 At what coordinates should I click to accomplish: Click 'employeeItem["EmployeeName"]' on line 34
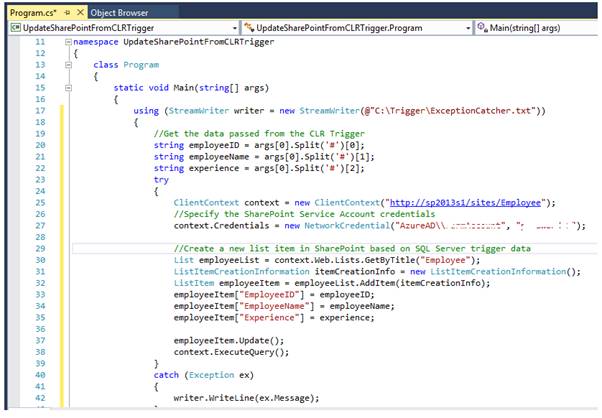[244, 306]
